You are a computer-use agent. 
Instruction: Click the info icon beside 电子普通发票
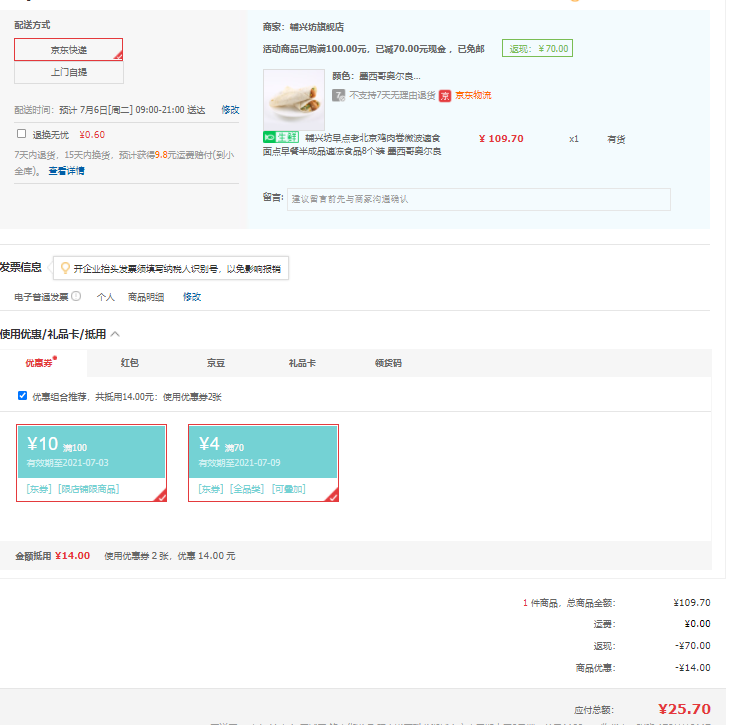tap(76, 296)
